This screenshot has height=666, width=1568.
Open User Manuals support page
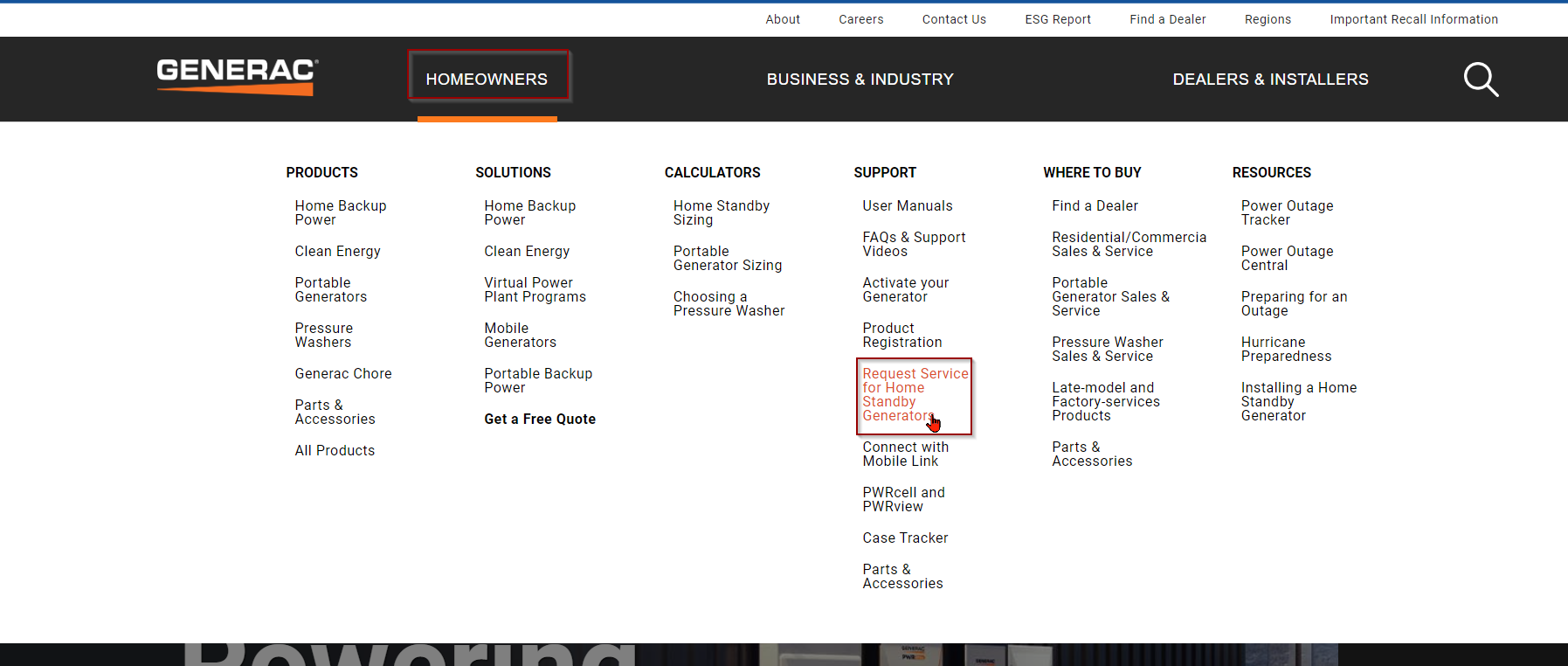coord(908,205)
